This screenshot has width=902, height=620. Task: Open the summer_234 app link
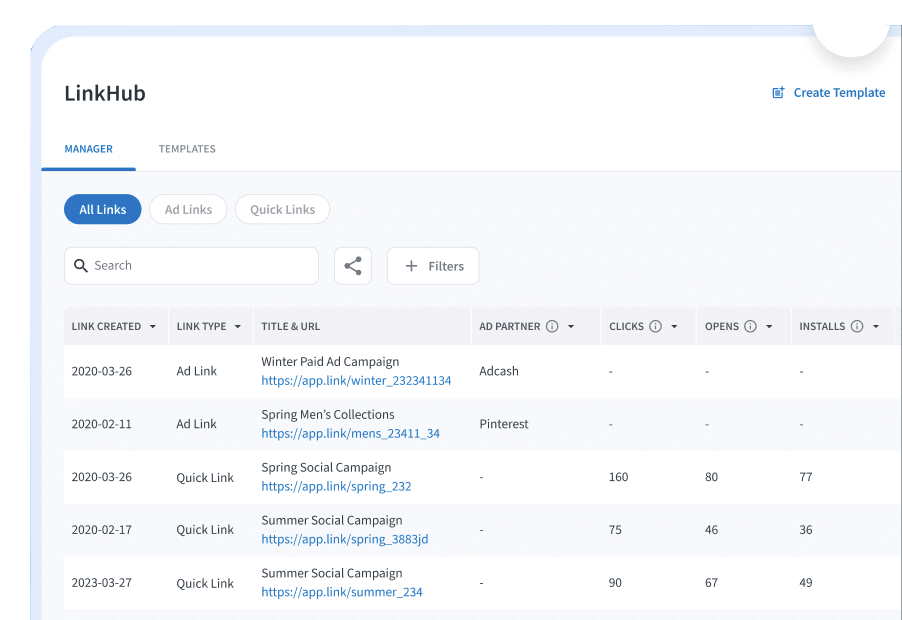point(342,592)
